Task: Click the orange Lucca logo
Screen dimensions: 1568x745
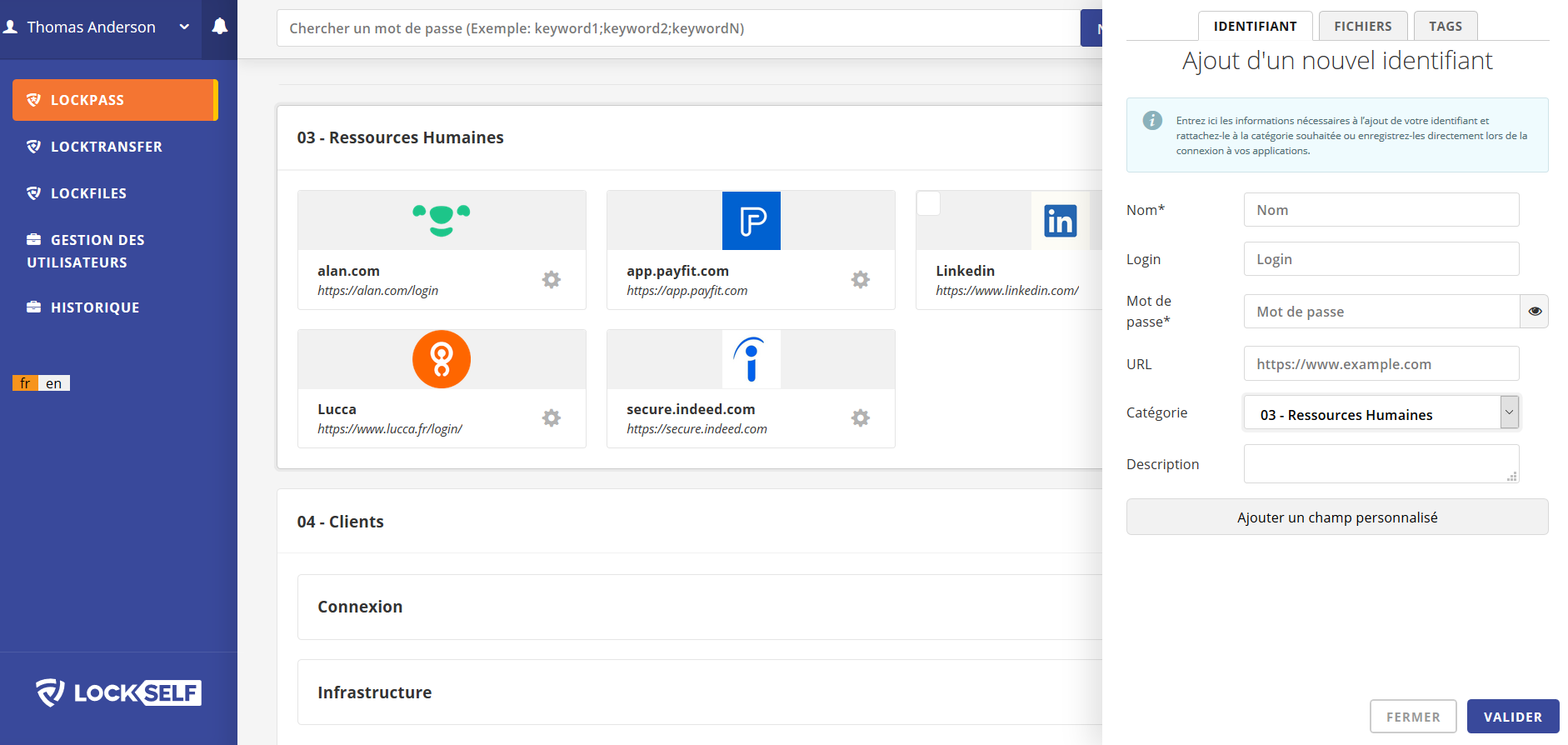Action: [x=442, y=359]
